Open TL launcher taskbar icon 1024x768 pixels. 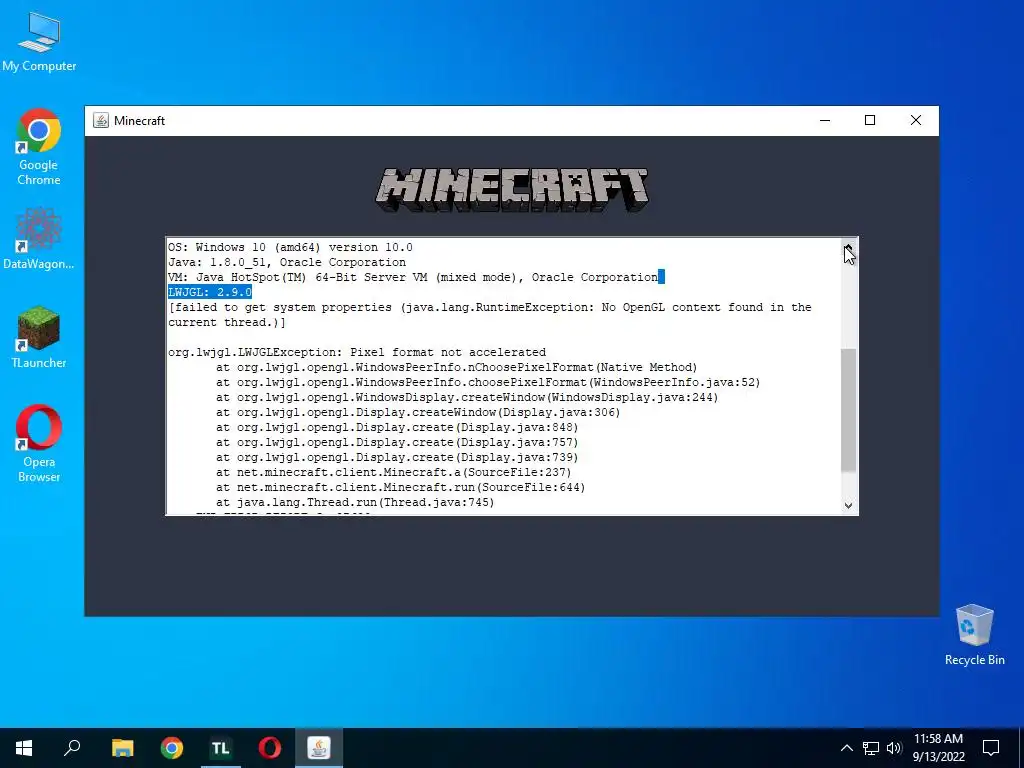[x=221, y=748]
